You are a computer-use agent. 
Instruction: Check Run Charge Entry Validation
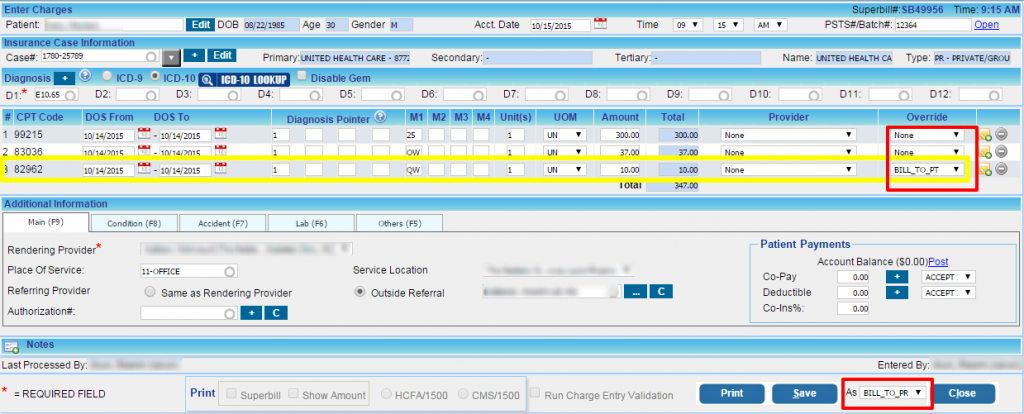[536, 393]
